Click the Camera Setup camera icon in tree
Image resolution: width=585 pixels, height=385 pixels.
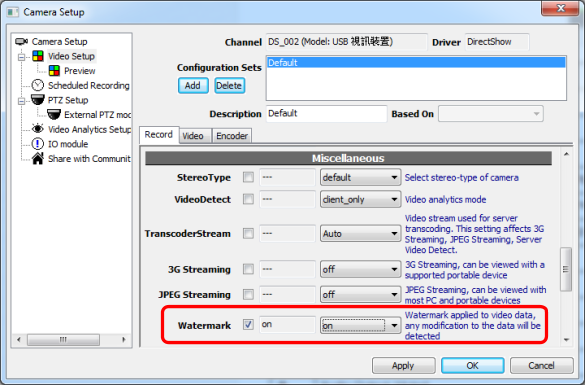pos(21,41)
